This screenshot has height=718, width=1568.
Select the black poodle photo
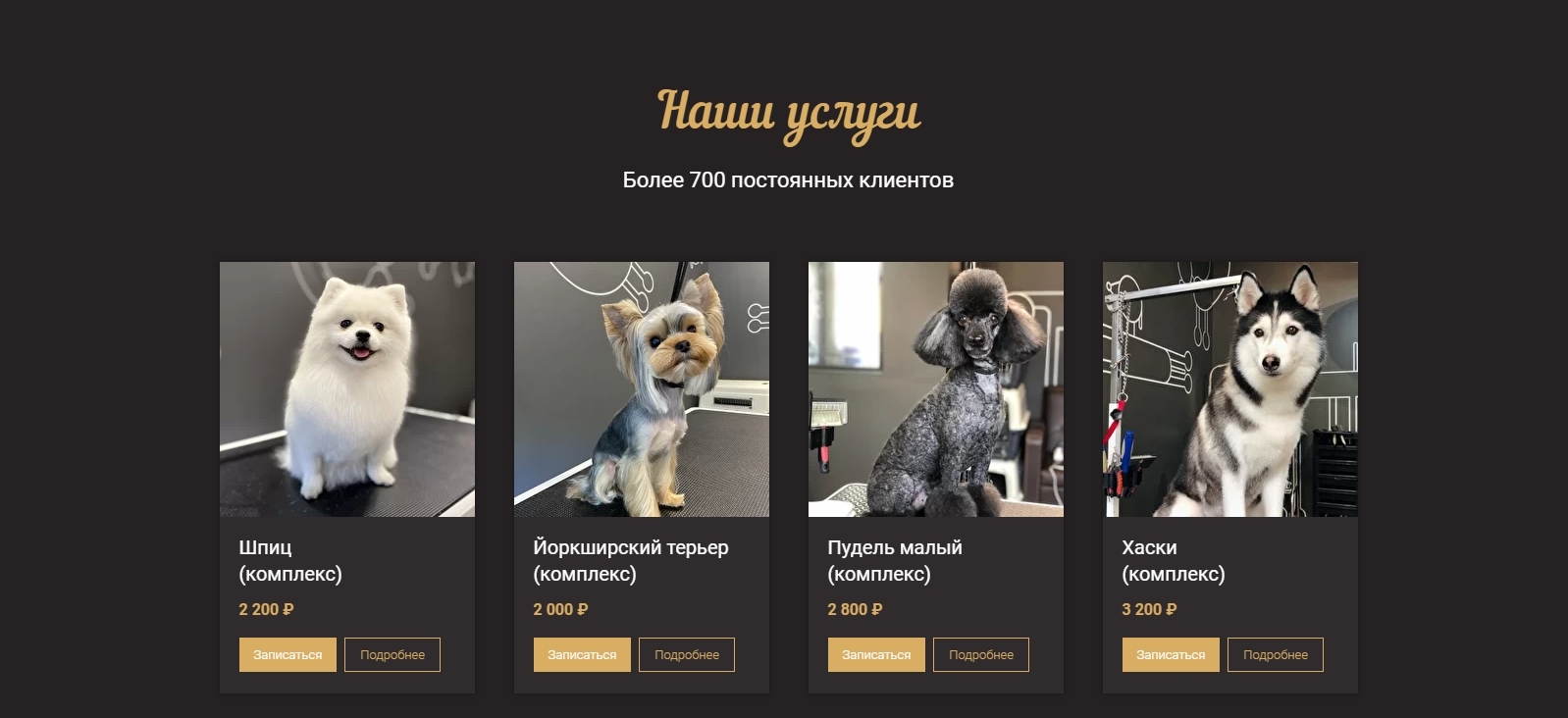point(936,389)
